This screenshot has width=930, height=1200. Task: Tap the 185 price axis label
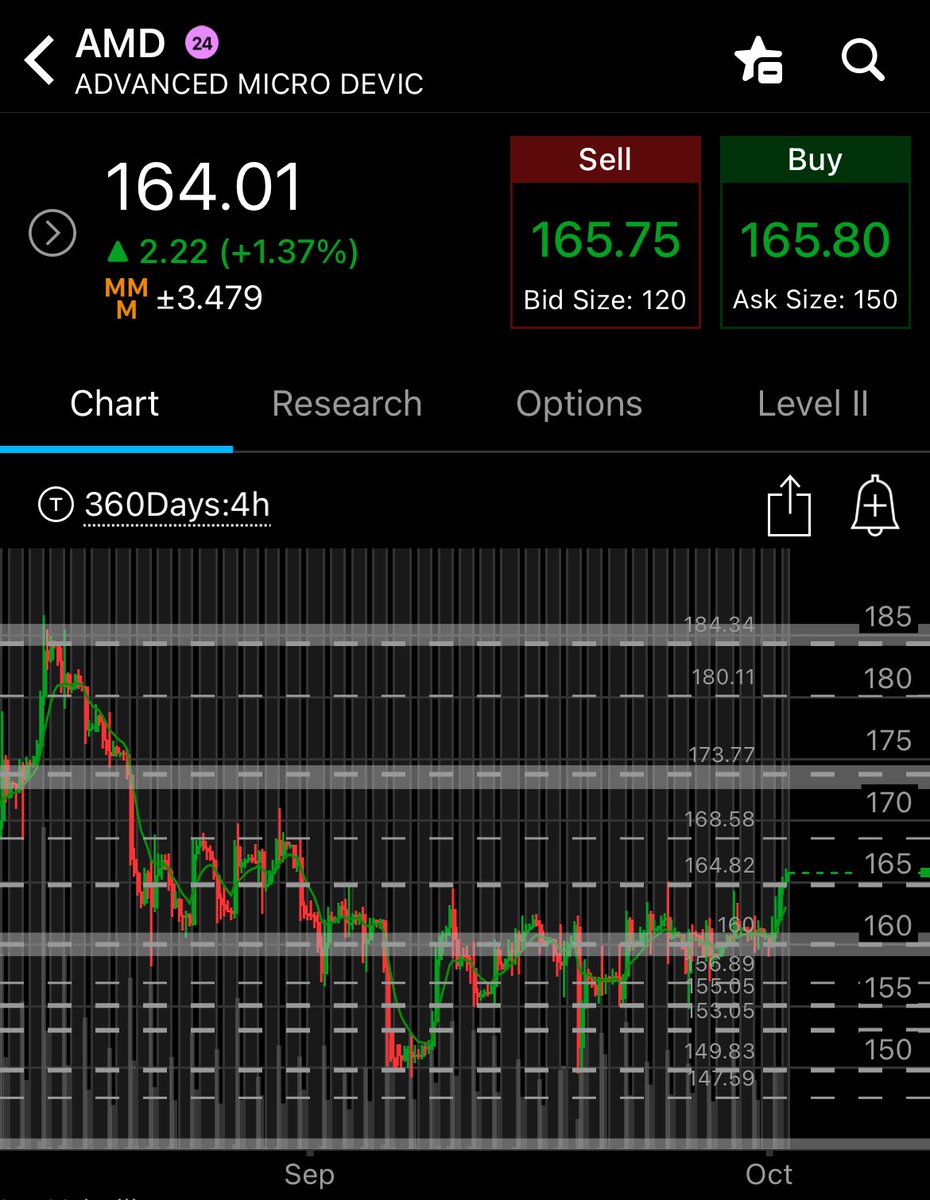point(888,617)
